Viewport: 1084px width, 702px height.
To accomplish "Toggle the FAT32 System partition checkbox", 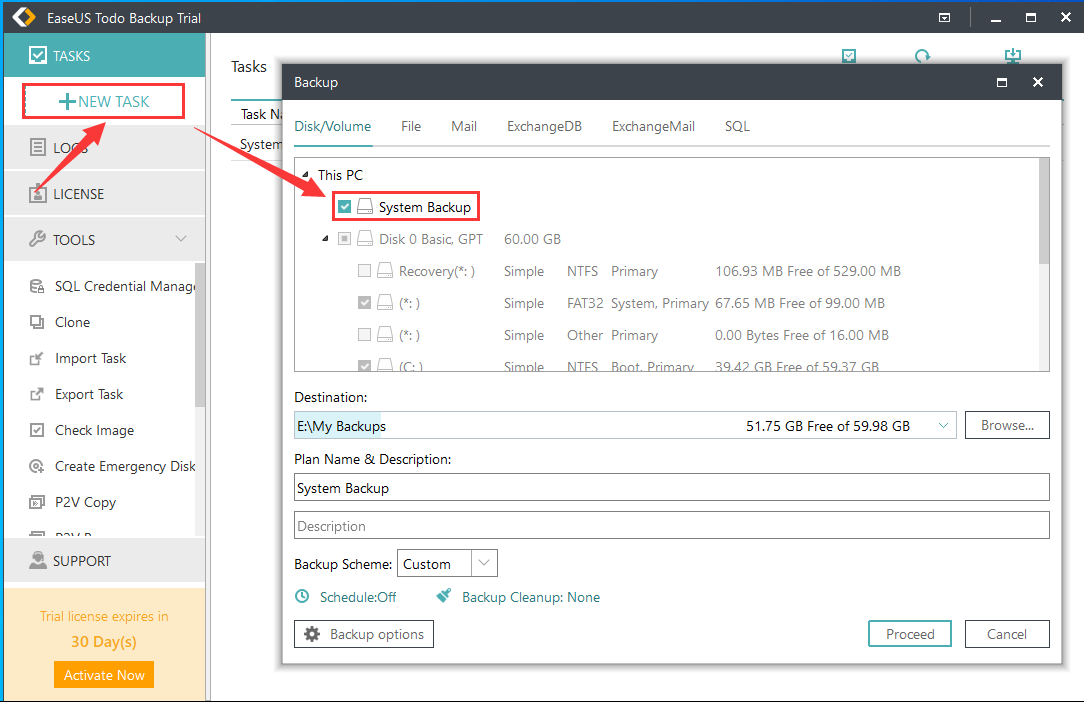I will coord(364,302).
